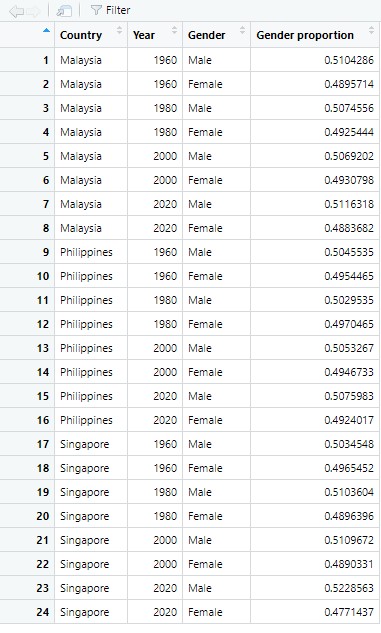
Task: Sort by Gender proportion column arrows
Action: coord(371,30)
